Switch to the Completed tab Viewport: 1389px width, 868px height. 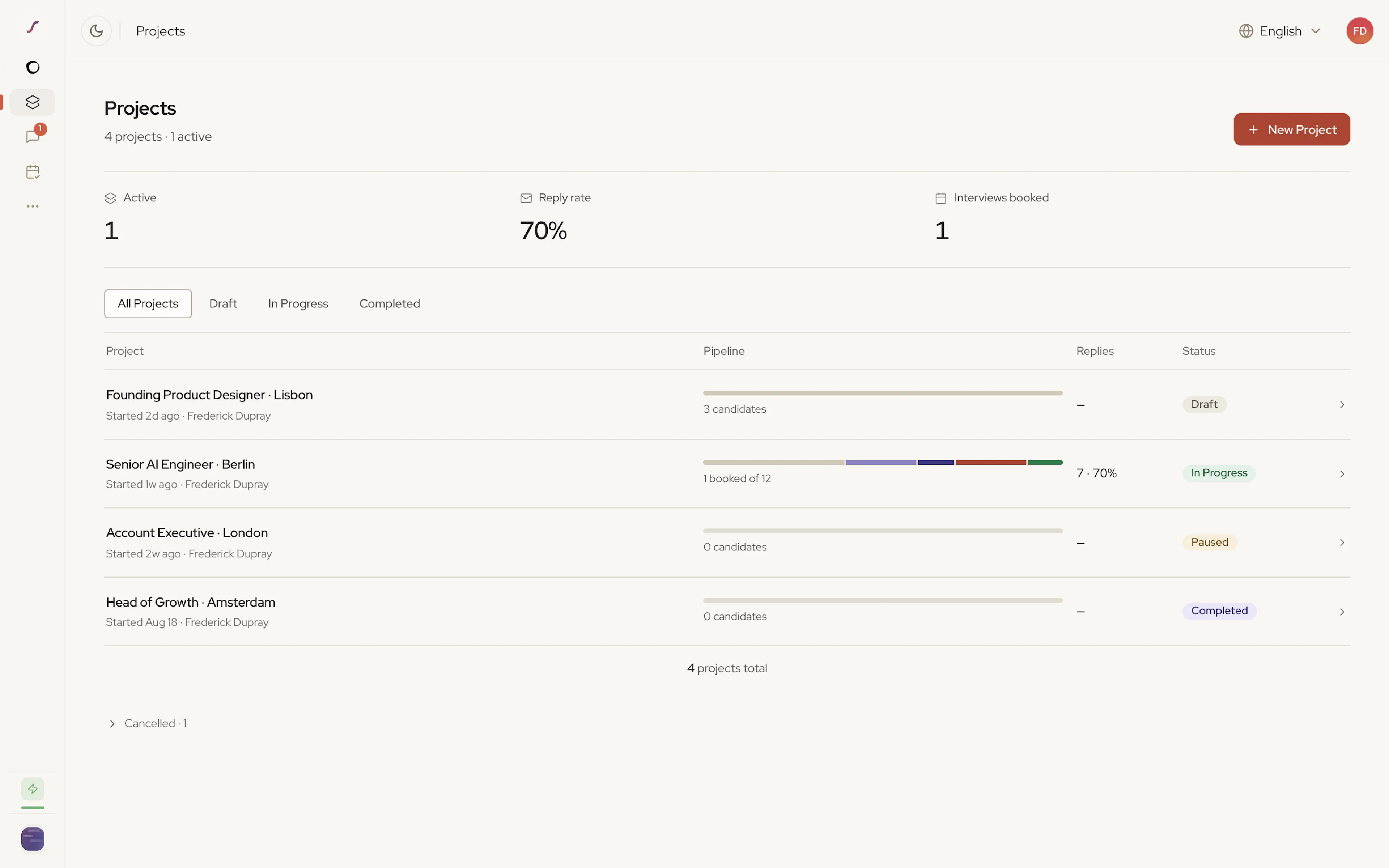(390, 304)
